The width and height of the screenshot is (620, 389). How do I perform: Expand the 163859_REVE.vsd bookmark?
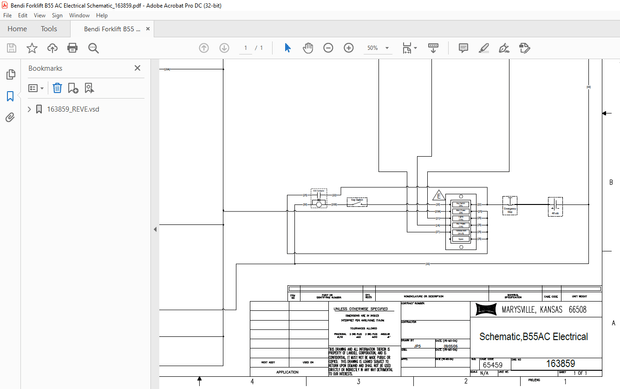[29, 109]
